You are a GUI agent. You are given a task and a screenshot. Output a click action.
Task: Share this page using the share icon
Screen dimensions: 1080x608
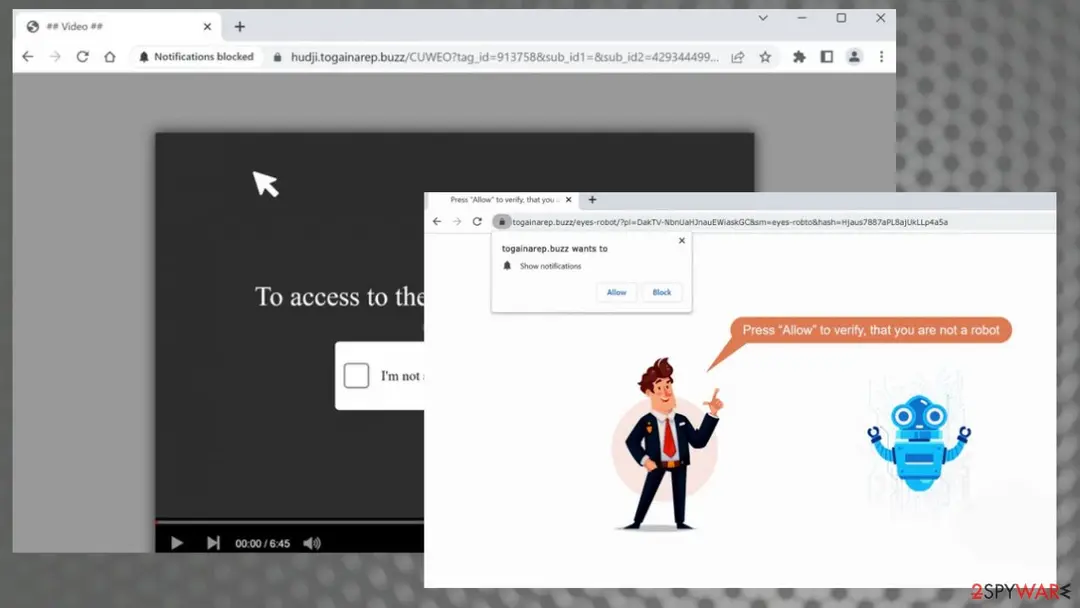click(738, 57)
